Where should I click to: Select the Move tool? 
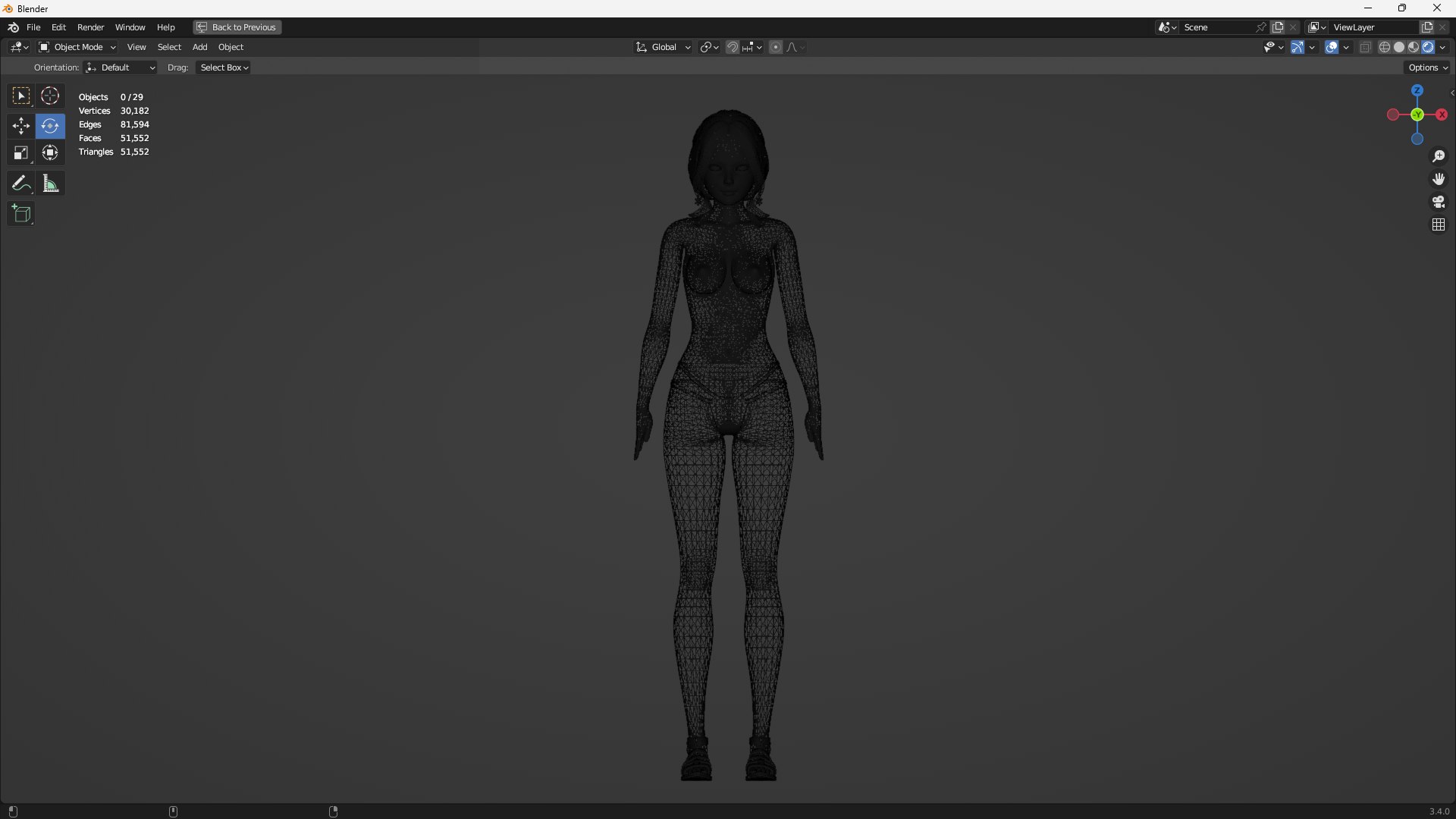point(20,126)
